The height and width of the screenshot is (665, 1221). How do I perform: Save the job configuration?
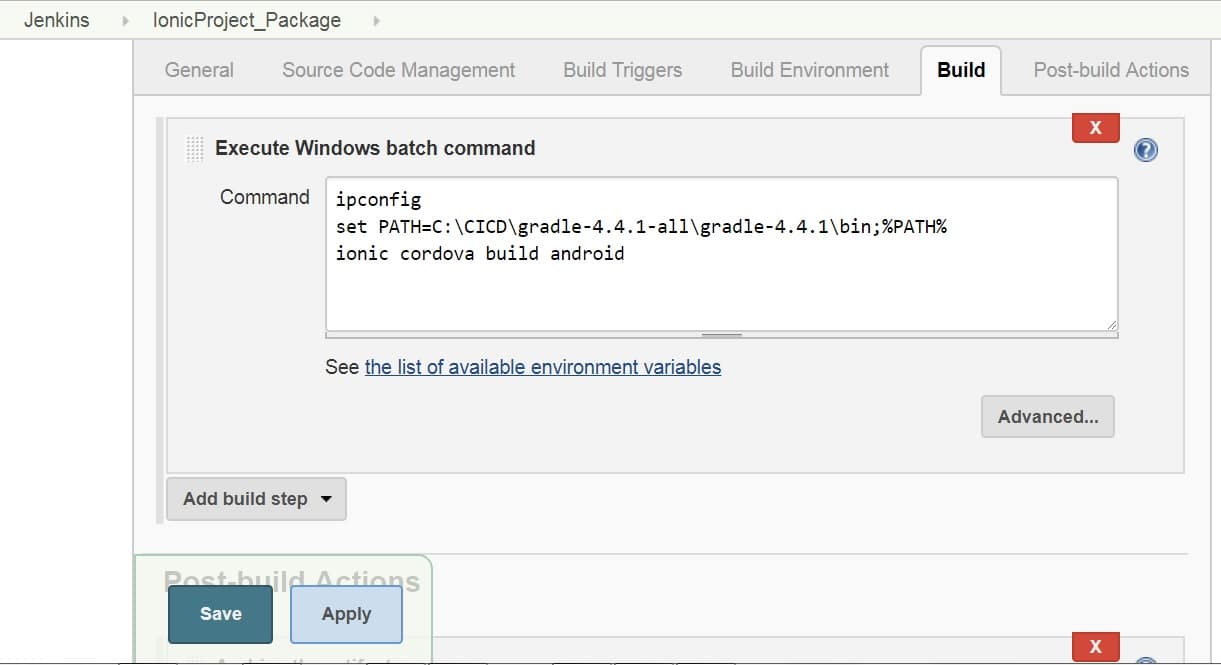(220, 614)
